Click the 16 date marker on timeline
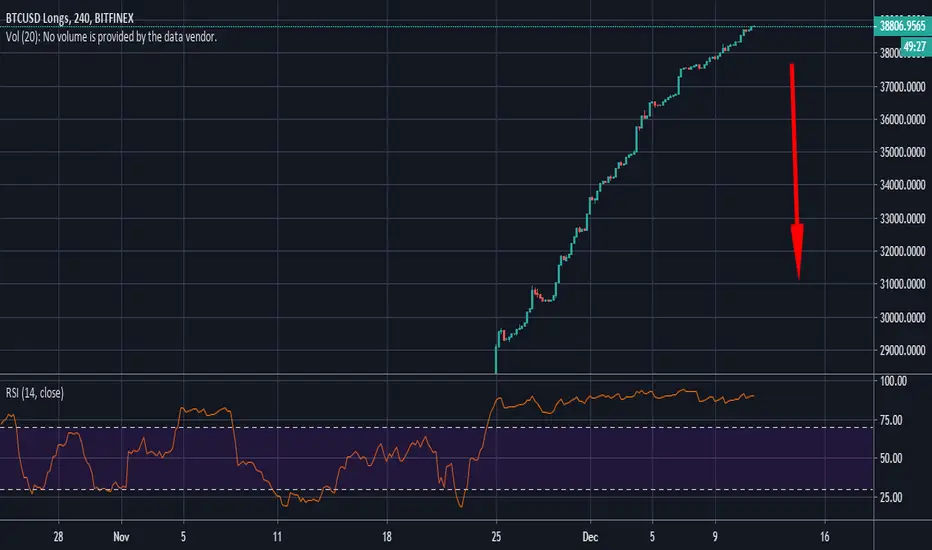Viewport: 932px width, 550px height. (x=824, y=537)
